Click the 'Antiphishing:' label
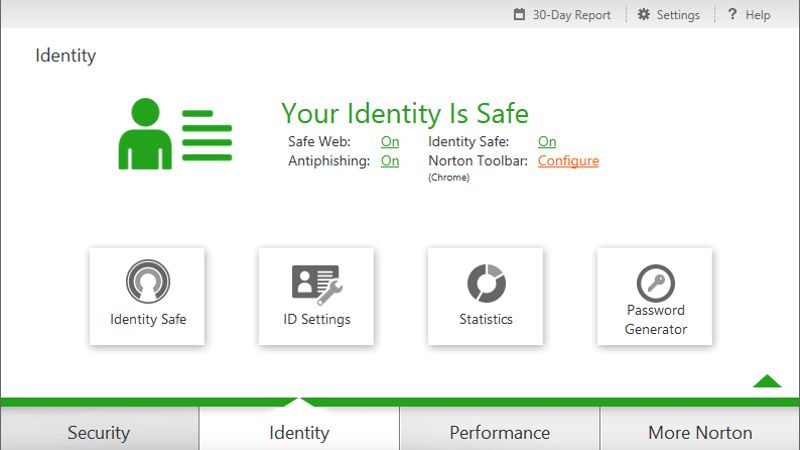 329,161
